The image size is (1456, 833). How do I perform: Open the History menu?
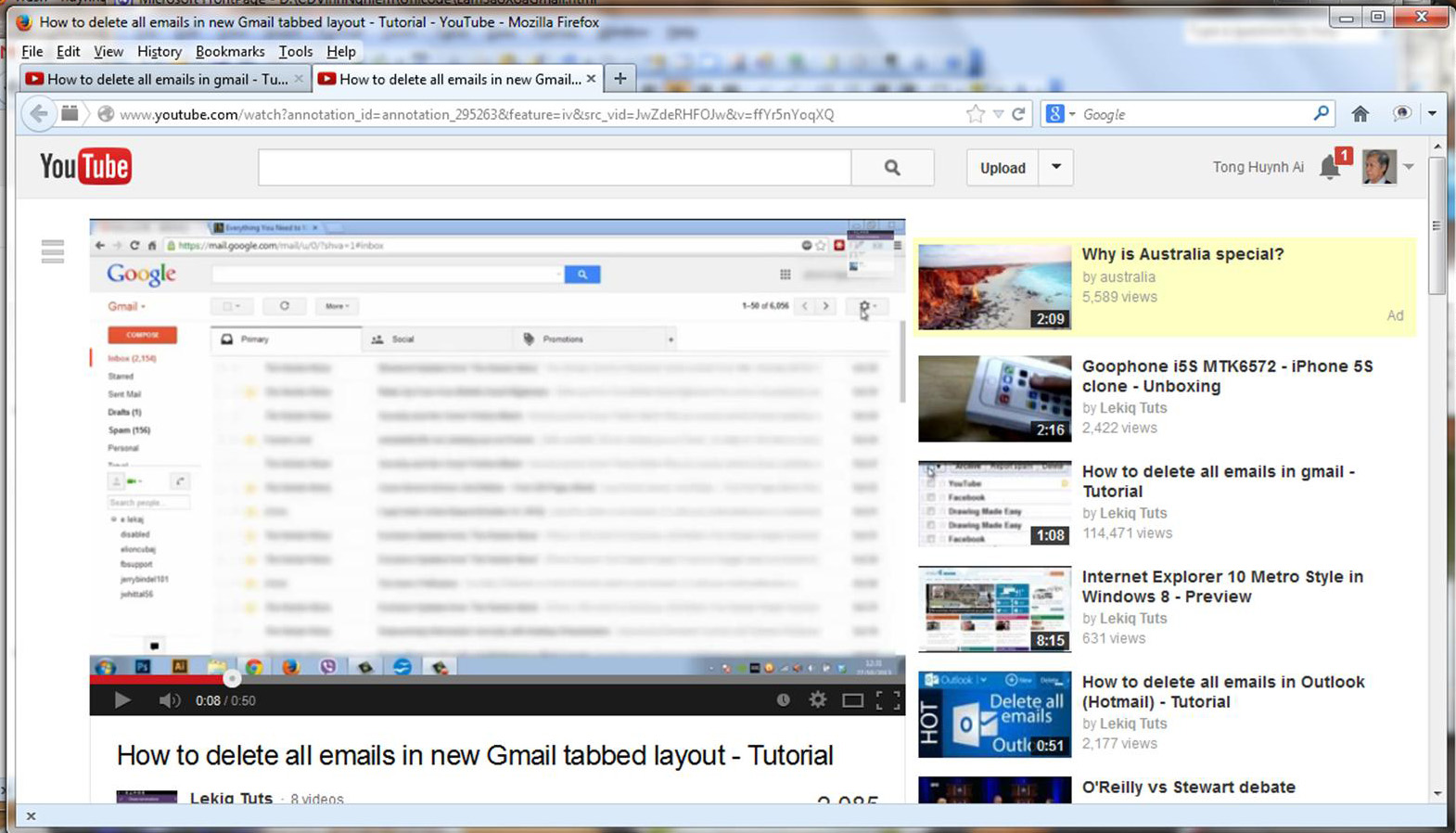point(160,52)
